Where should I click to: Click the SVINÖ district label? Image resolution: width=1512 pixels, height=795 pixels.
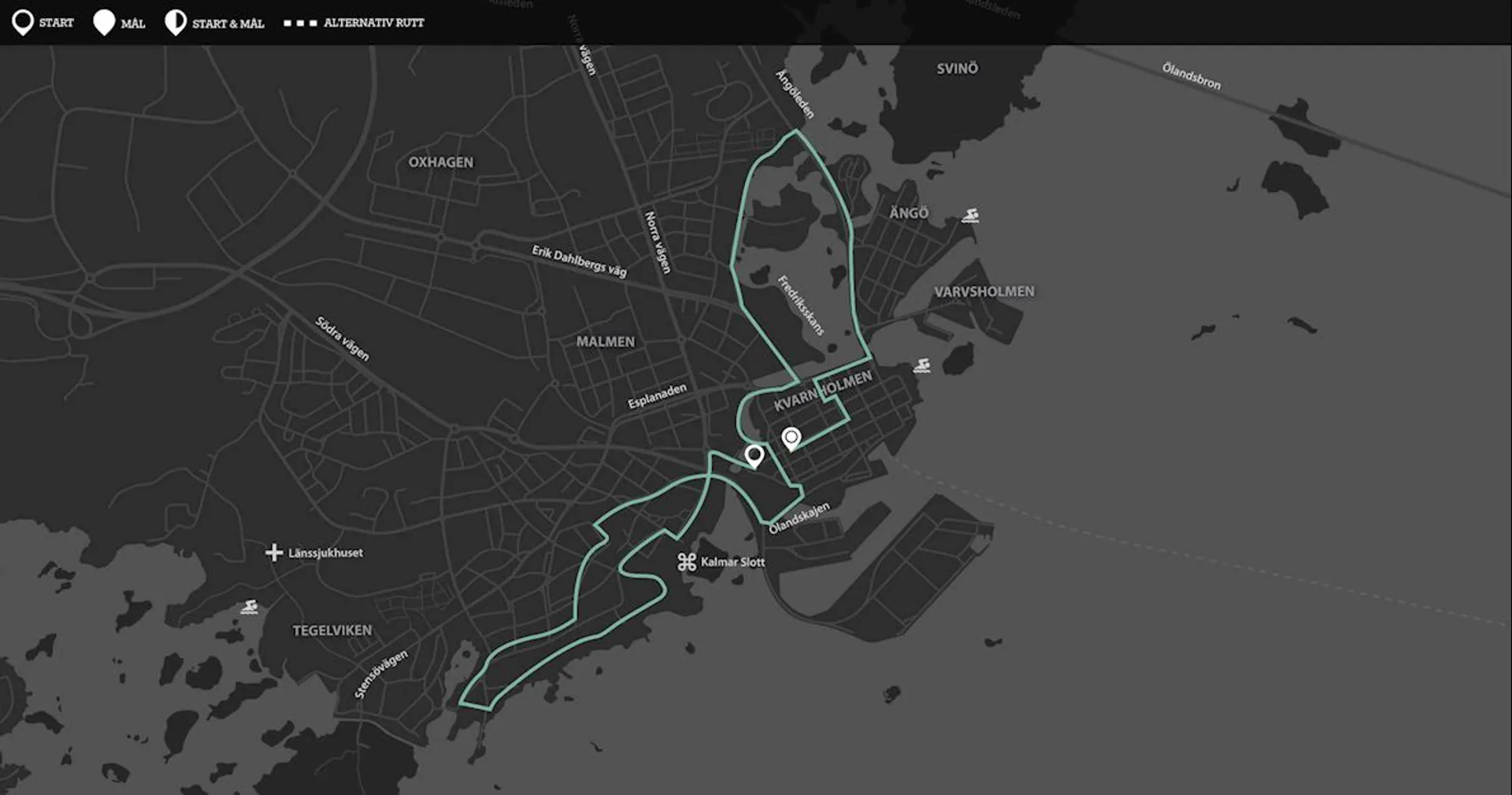958,68
